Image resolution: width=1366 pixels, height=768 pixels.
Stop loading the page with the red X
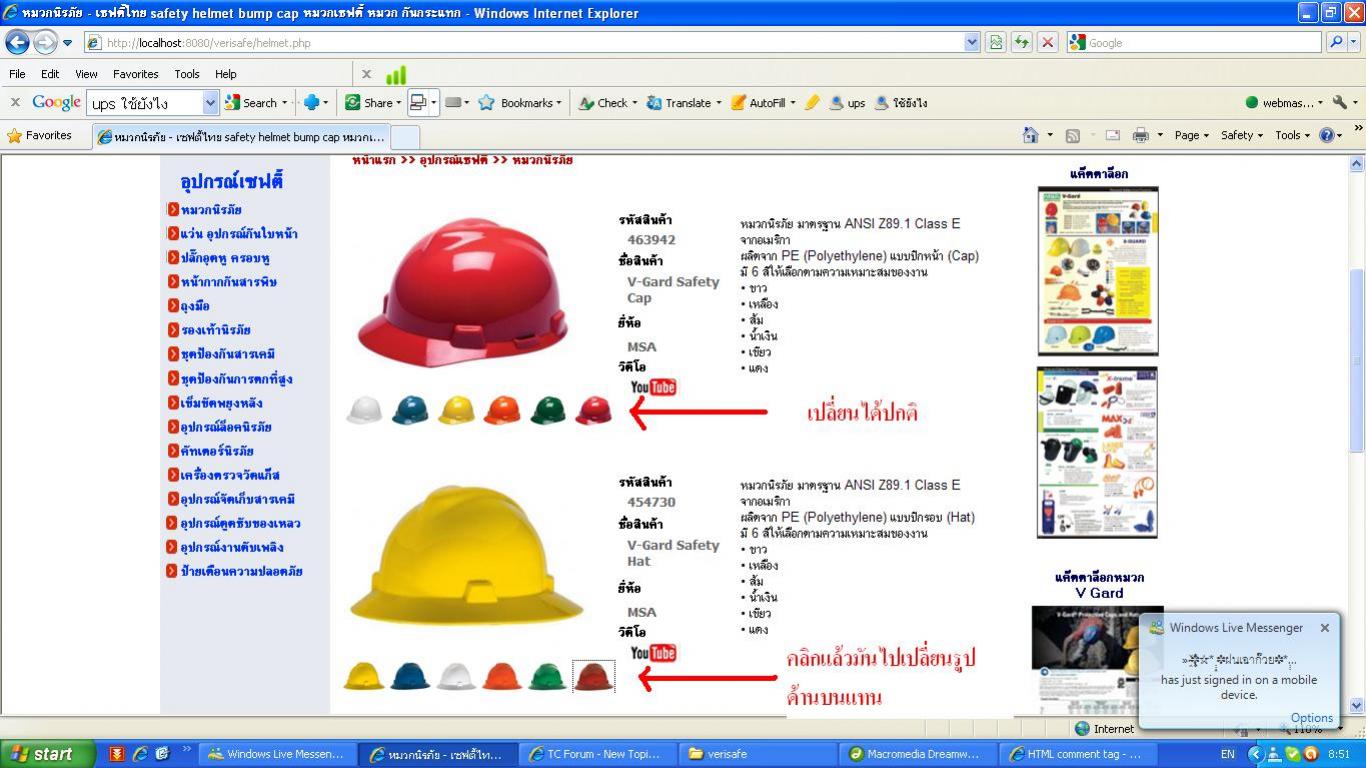coord(1047,42)
